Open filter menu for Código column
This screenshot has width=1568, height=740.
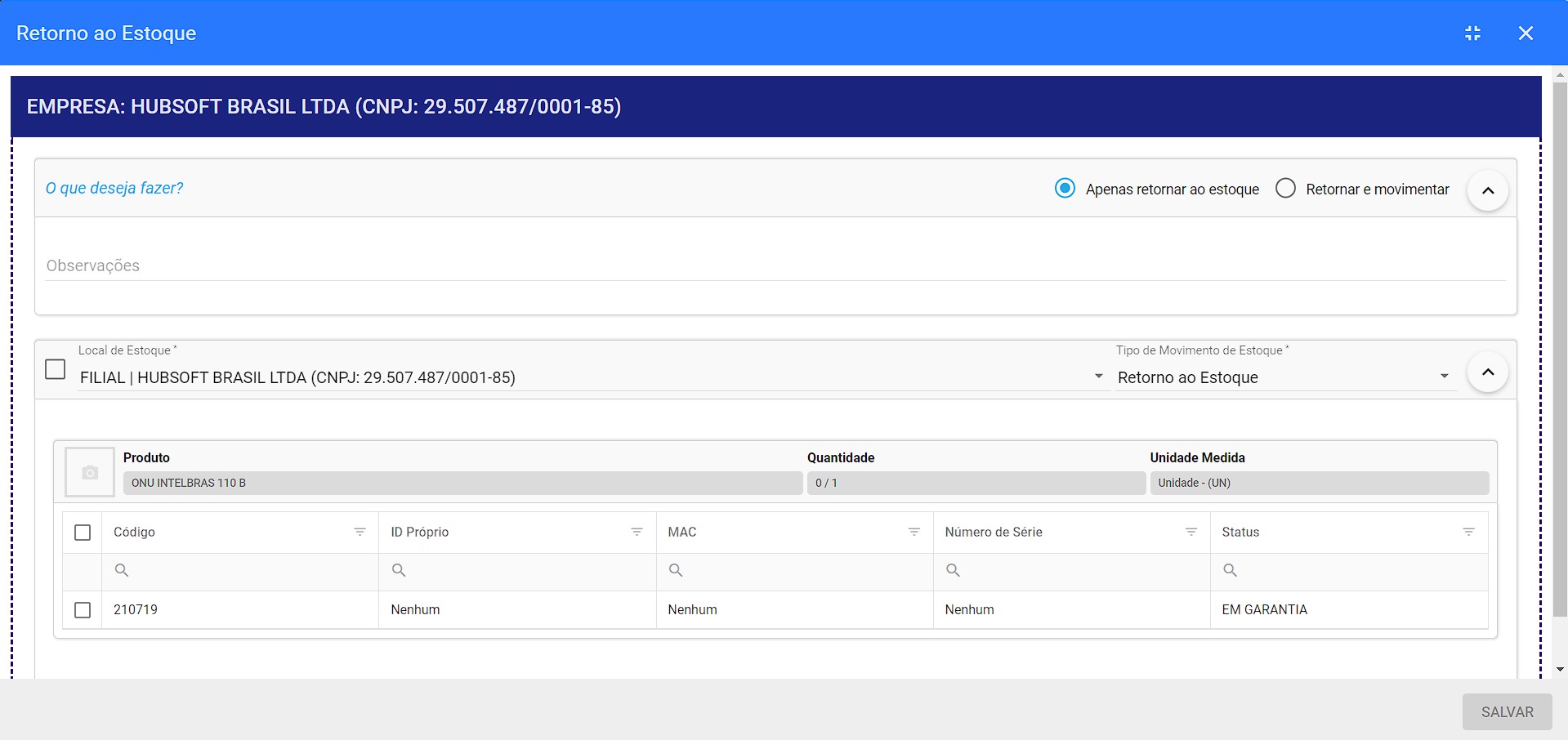click(360, 532)
